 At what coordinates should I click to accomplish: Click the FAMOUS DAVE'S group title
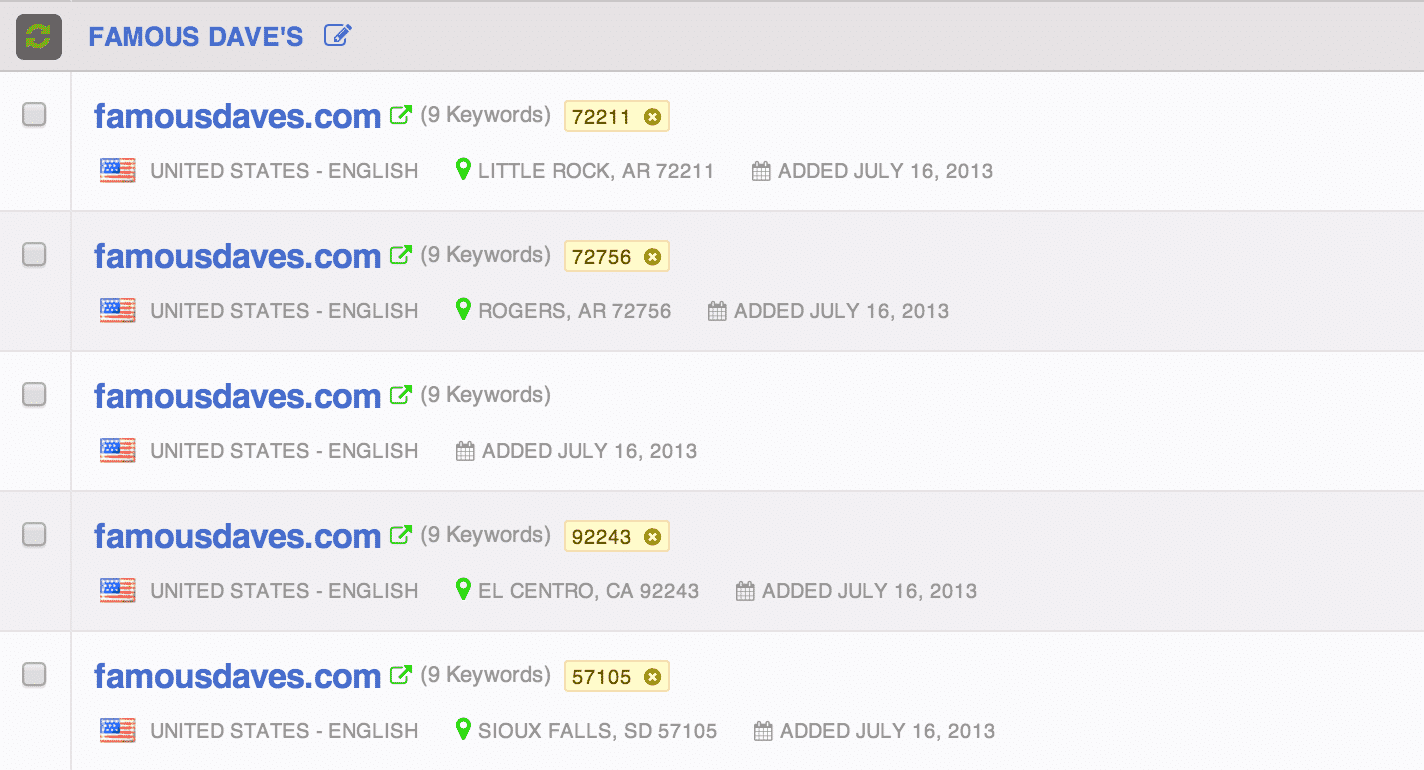coord(196,37)
